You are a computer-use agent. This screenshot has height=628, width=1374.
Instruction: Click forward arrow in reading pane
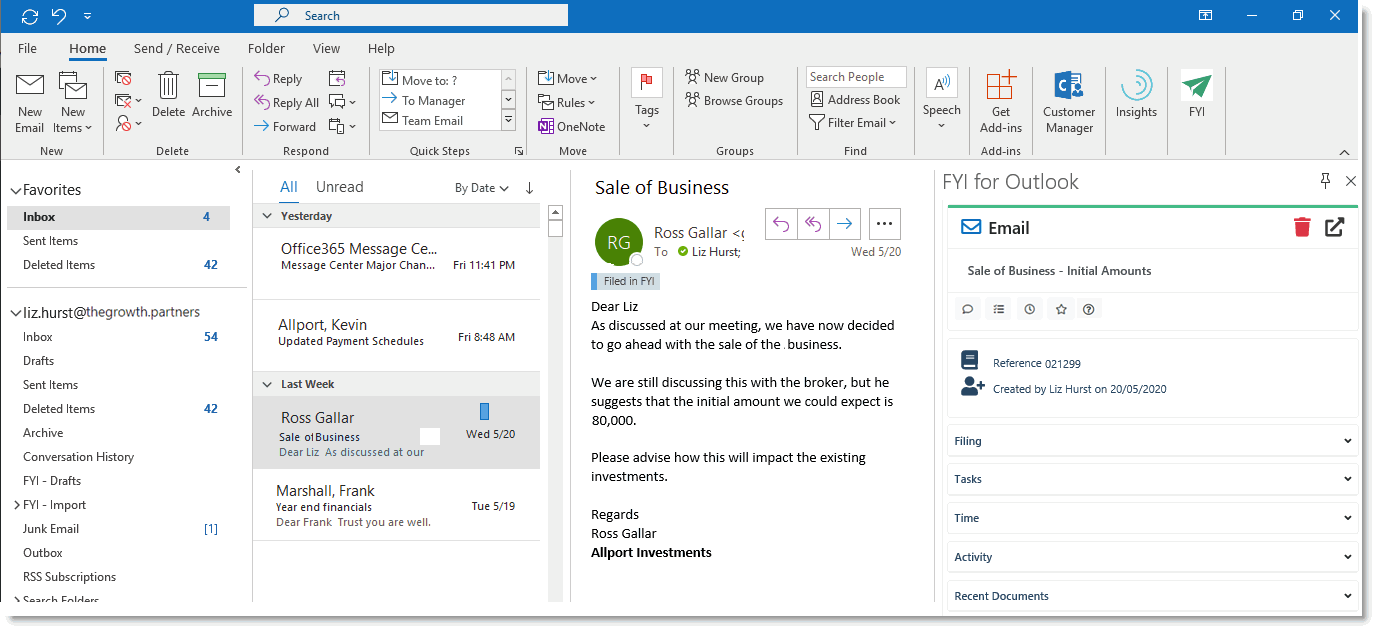coord(845,224)
